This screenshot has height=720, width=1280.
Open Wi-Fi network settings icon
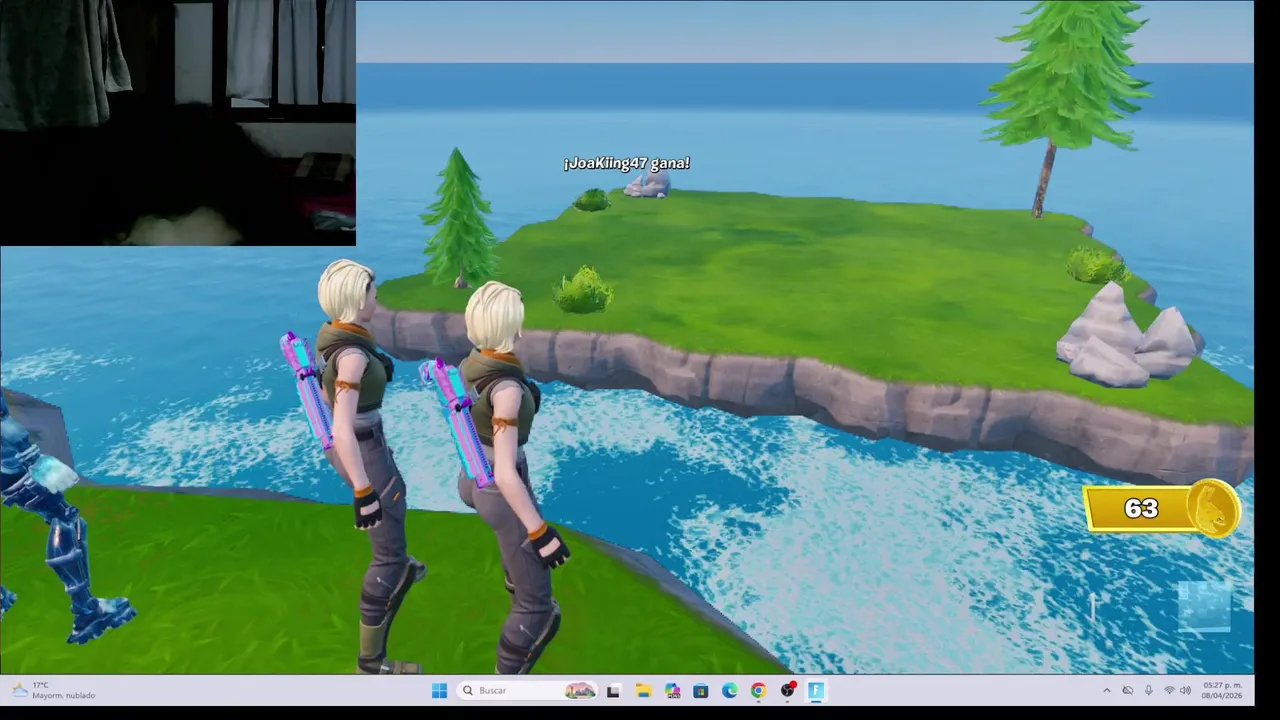(x=1169, y=690)
